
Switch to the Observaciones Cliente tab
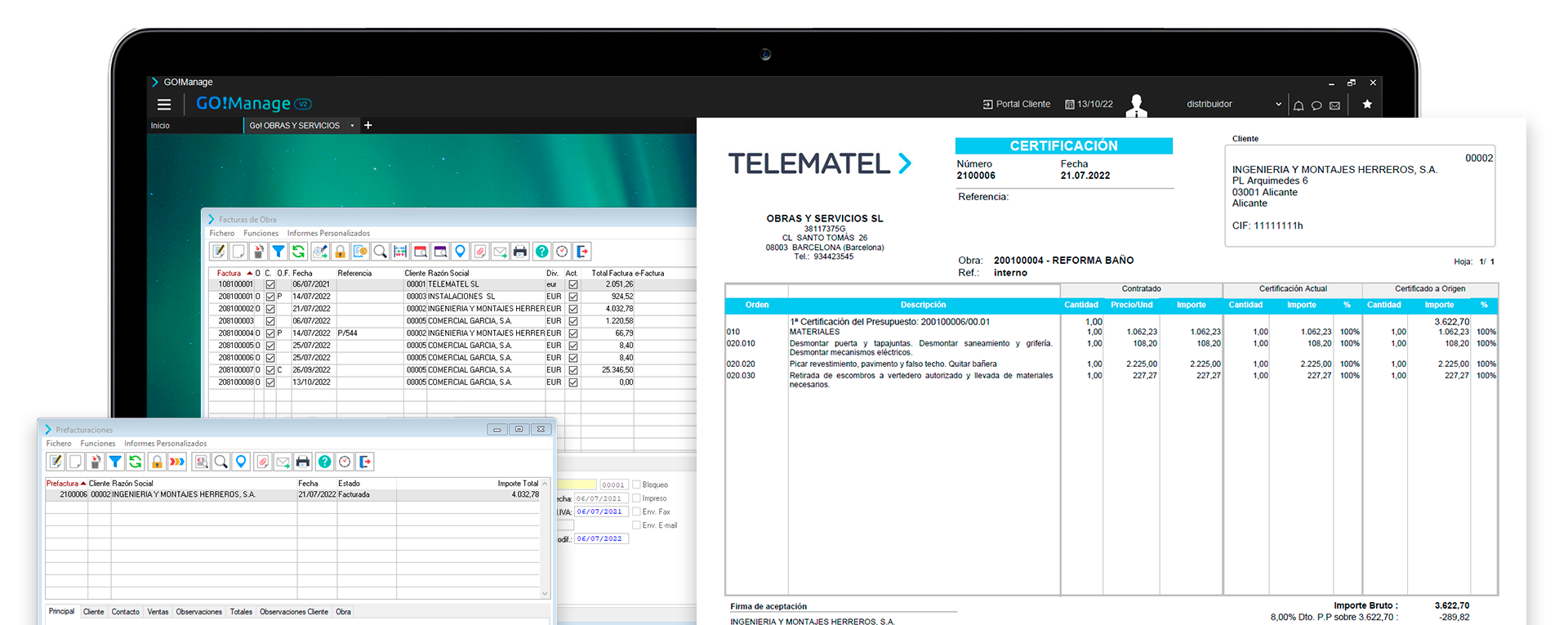click(x=294, y=612)
